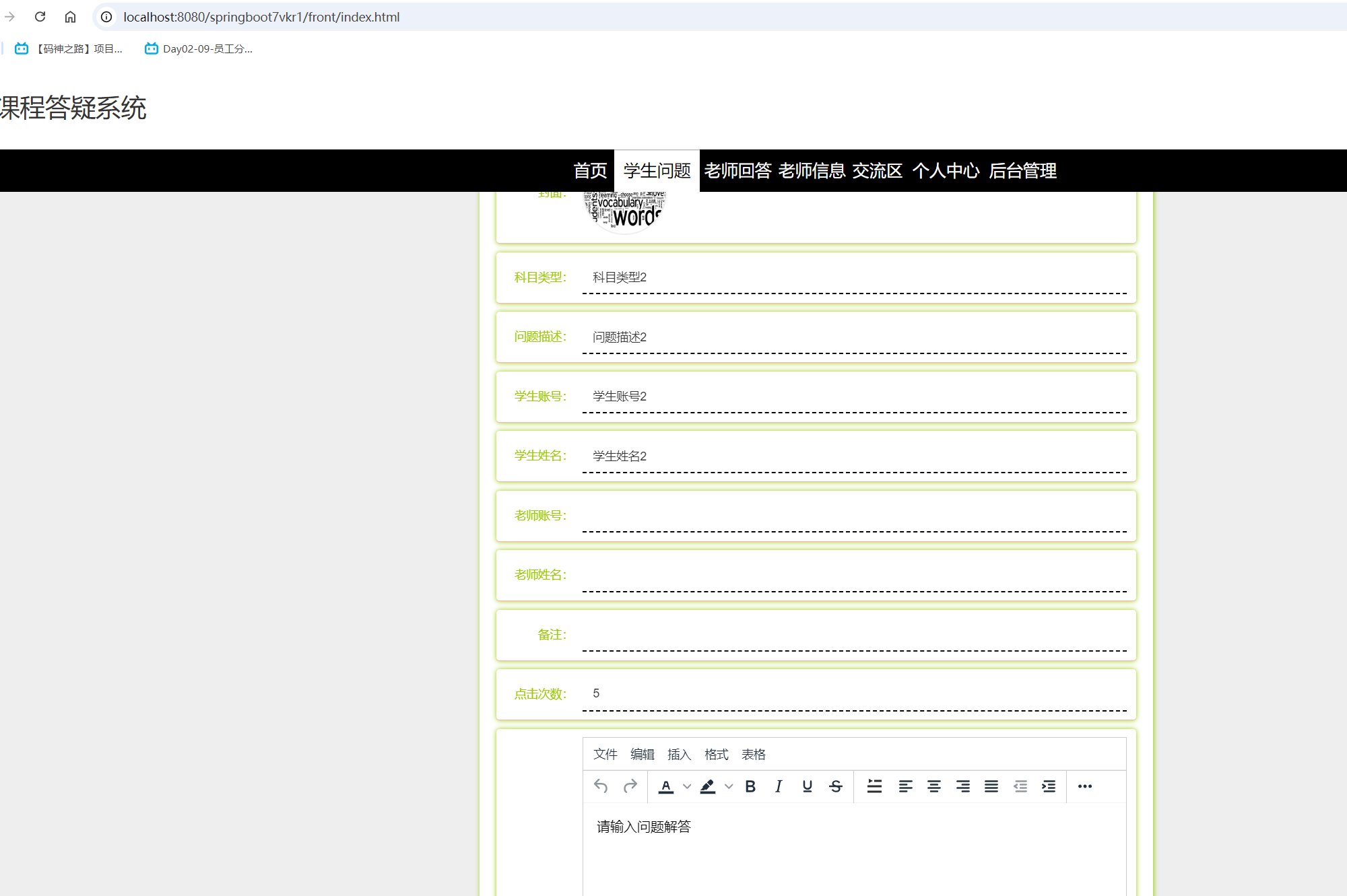Open the highlight color dropdown
Image resolution: width=1347 pixels, height=896 pixels.
[728, 786]
